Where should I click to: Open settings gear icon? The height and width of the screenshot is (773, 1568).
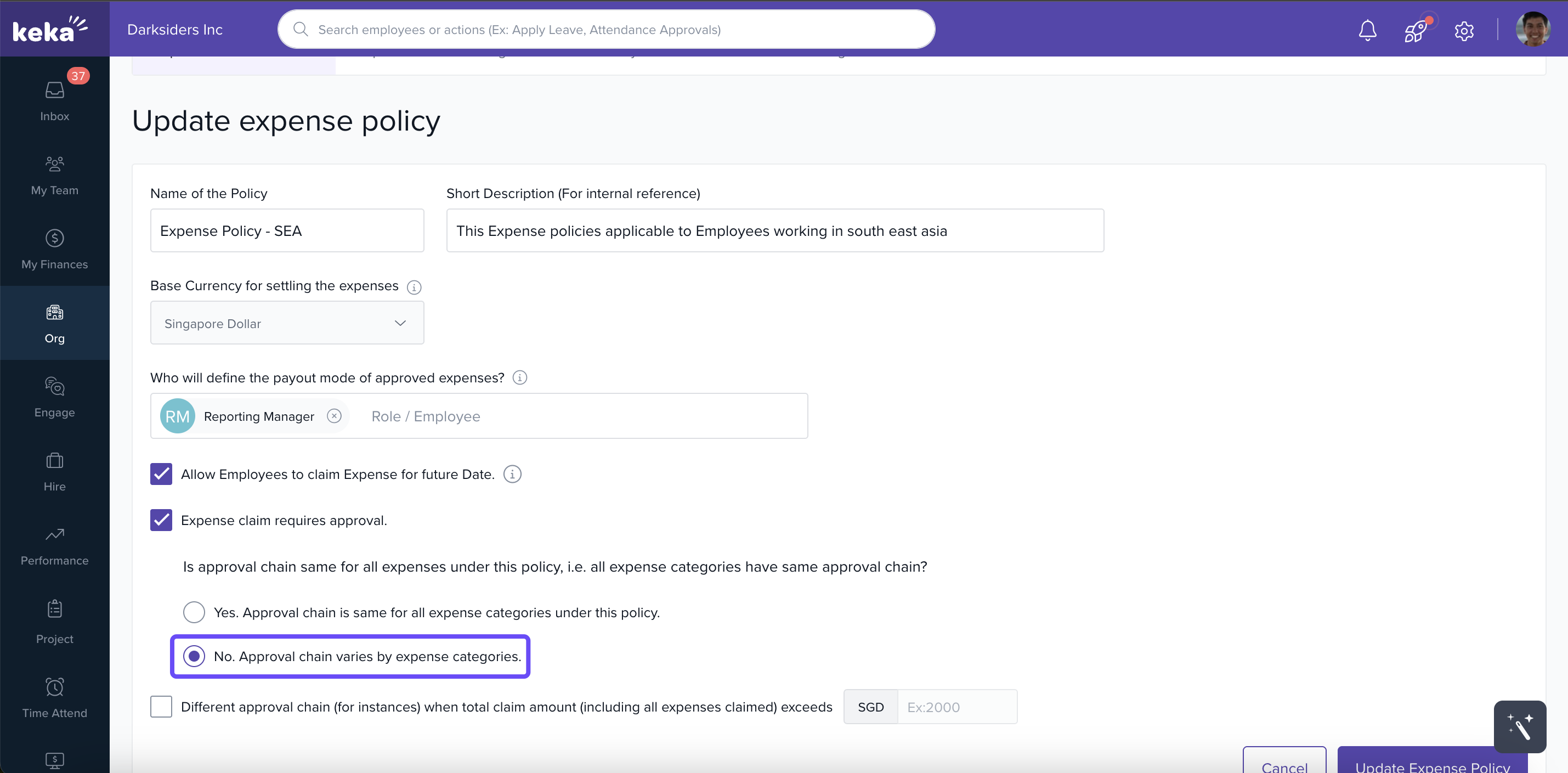[x=1464, y=30]
